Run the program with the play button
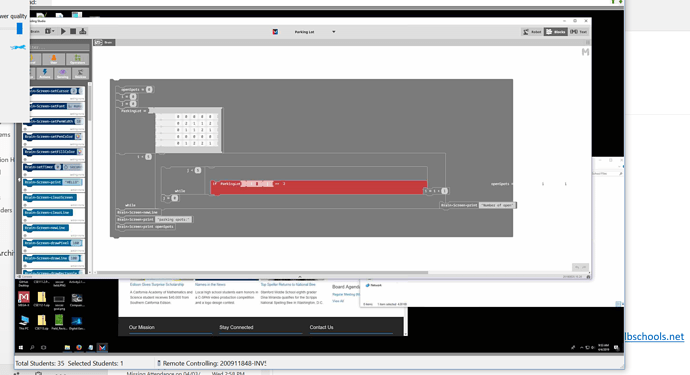 [x=63, y=31]
